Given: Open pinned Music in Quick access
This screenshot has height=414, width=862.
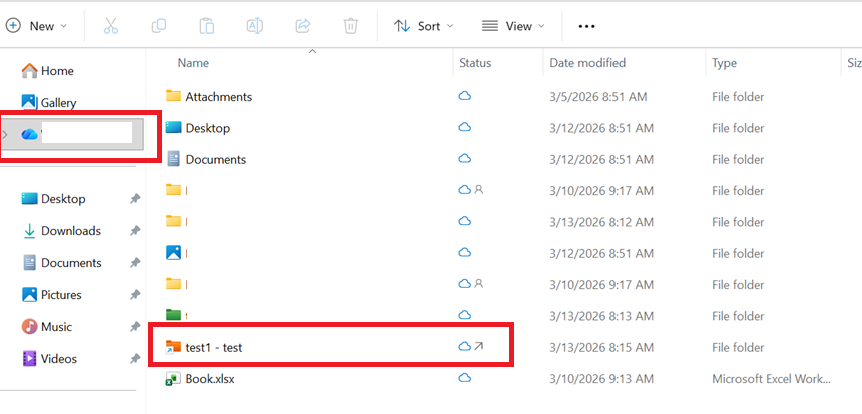Looking at the screenshot, I should (x=47, y=327).
